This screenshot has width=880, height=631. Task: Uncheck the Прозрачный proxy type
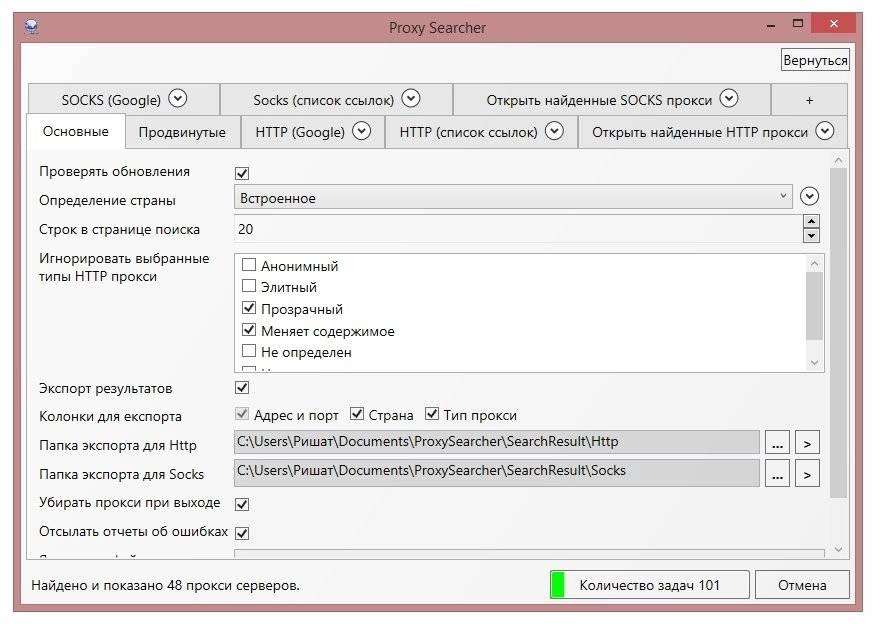point(249,308)
